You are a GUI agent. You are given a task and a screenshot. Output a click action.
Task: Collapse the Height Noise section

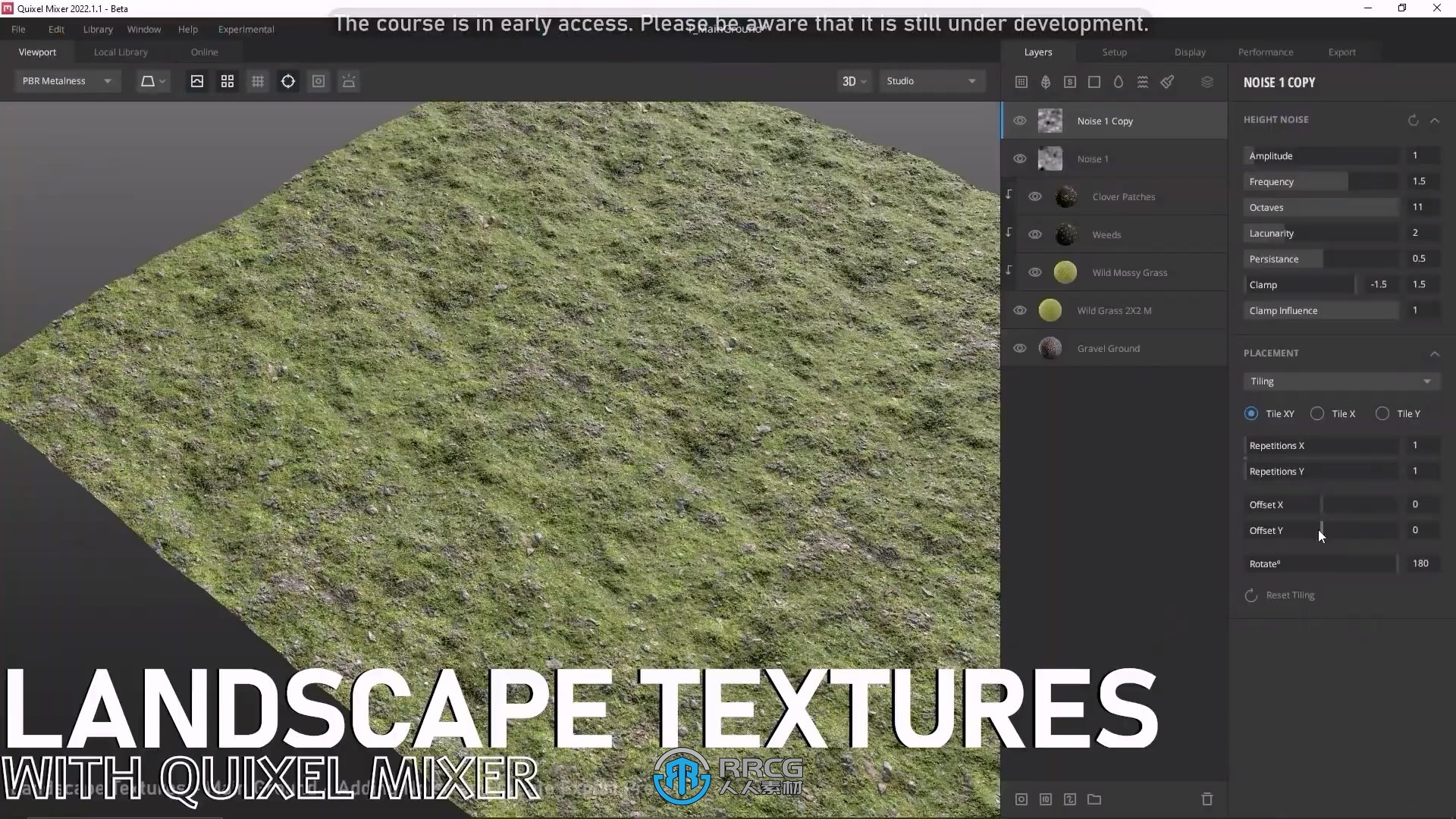point(1435,121)
